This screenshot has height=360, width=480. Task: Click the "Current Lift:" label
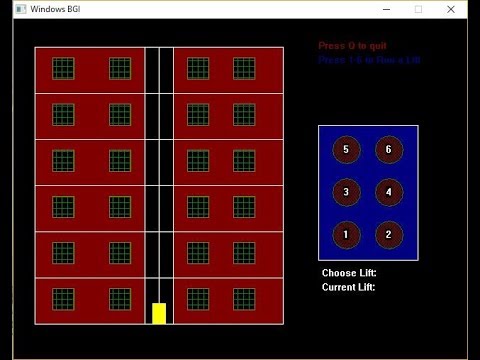tap(348, 287)
